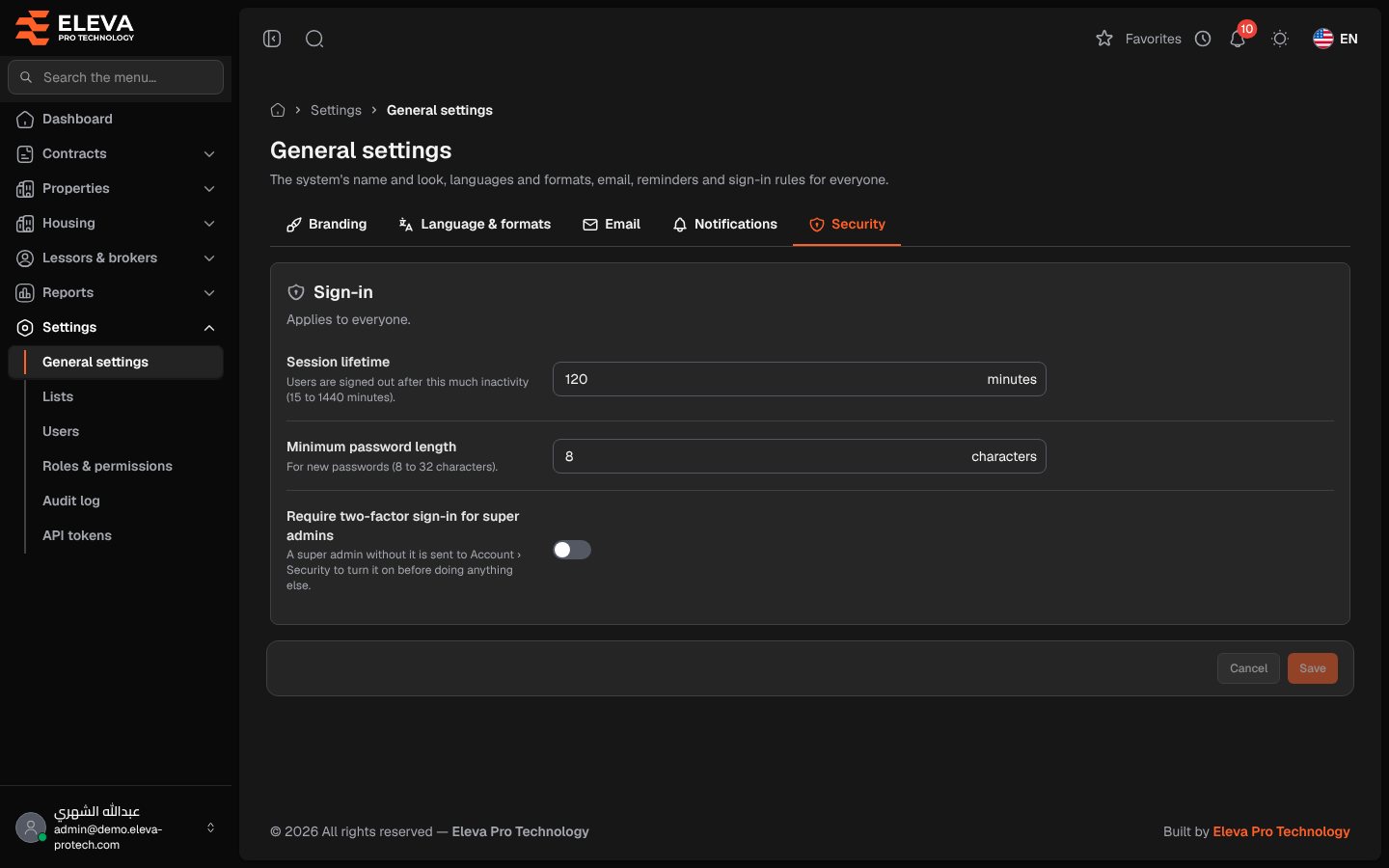Click the Reports chart icon
The image size is (1389, 868).
click(25, 292)
